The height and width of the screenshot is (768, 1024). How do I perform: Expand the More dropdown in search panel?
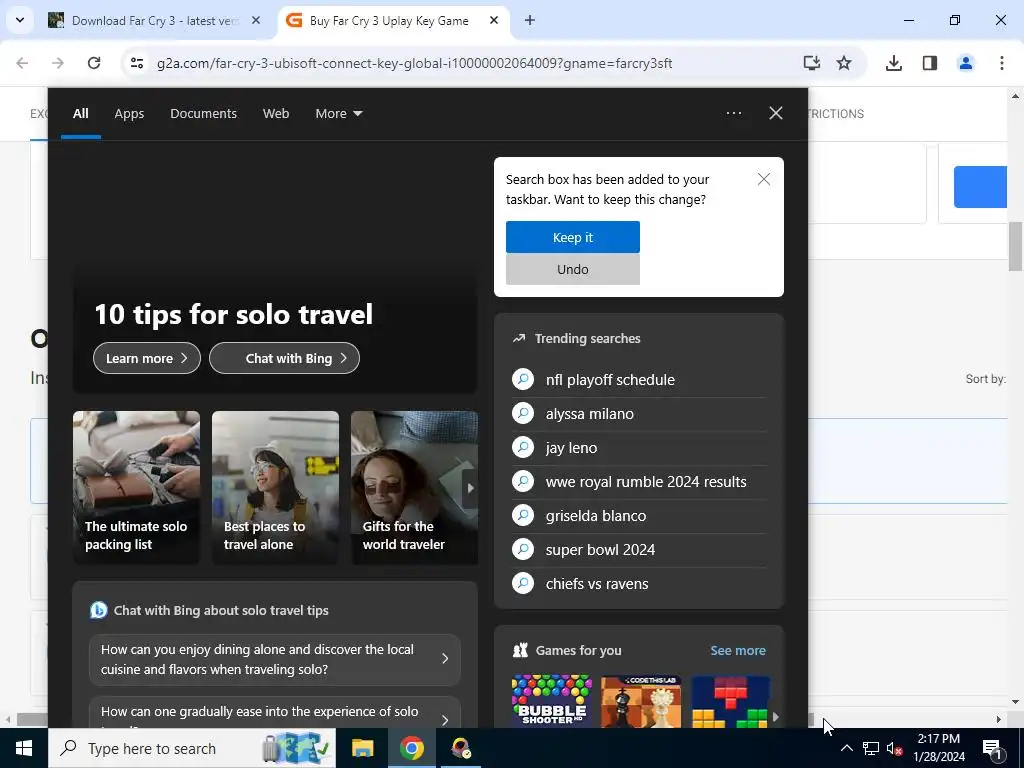click(338, 114)
